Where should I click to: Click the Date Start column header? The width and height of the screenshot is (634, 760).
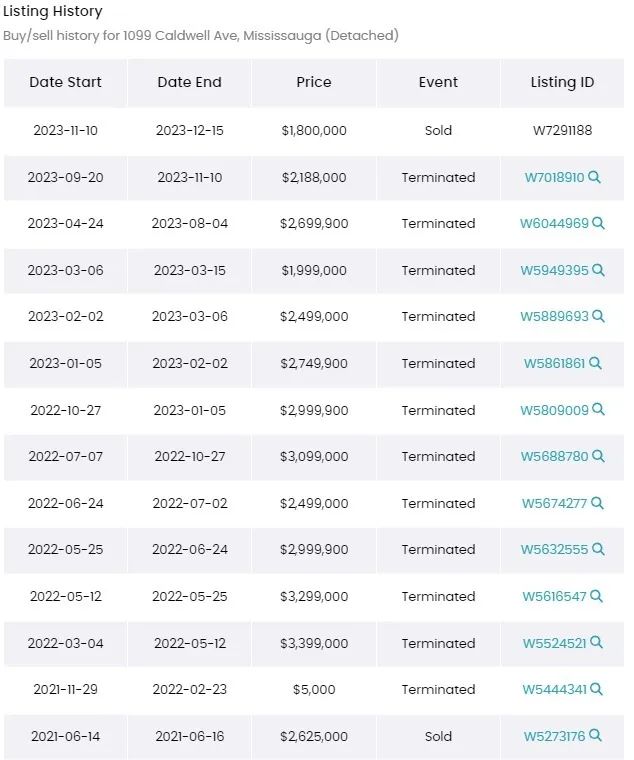[65, 82]
